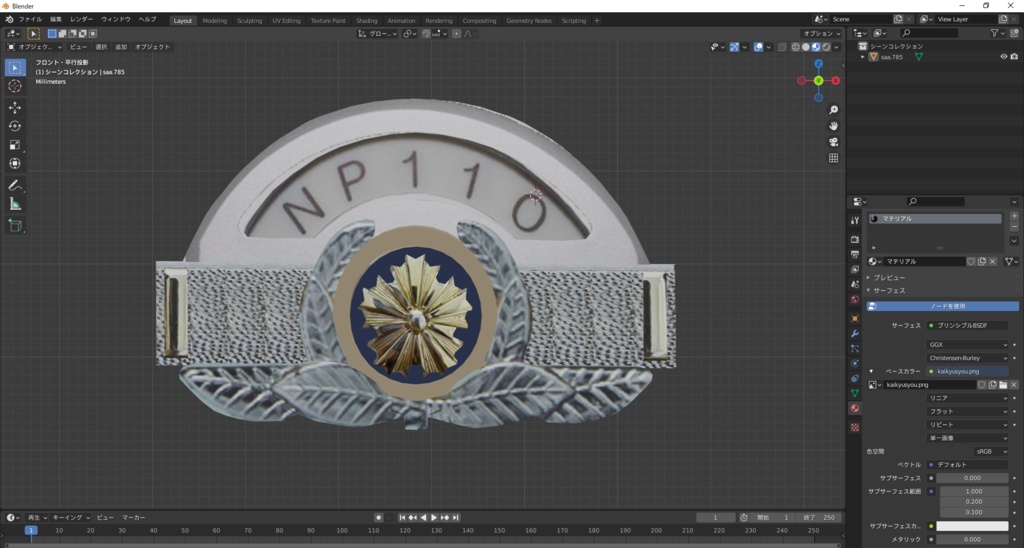1024x548 pixels.
Task: Open the Output properties tab
Action: click(x=855, y=255)
